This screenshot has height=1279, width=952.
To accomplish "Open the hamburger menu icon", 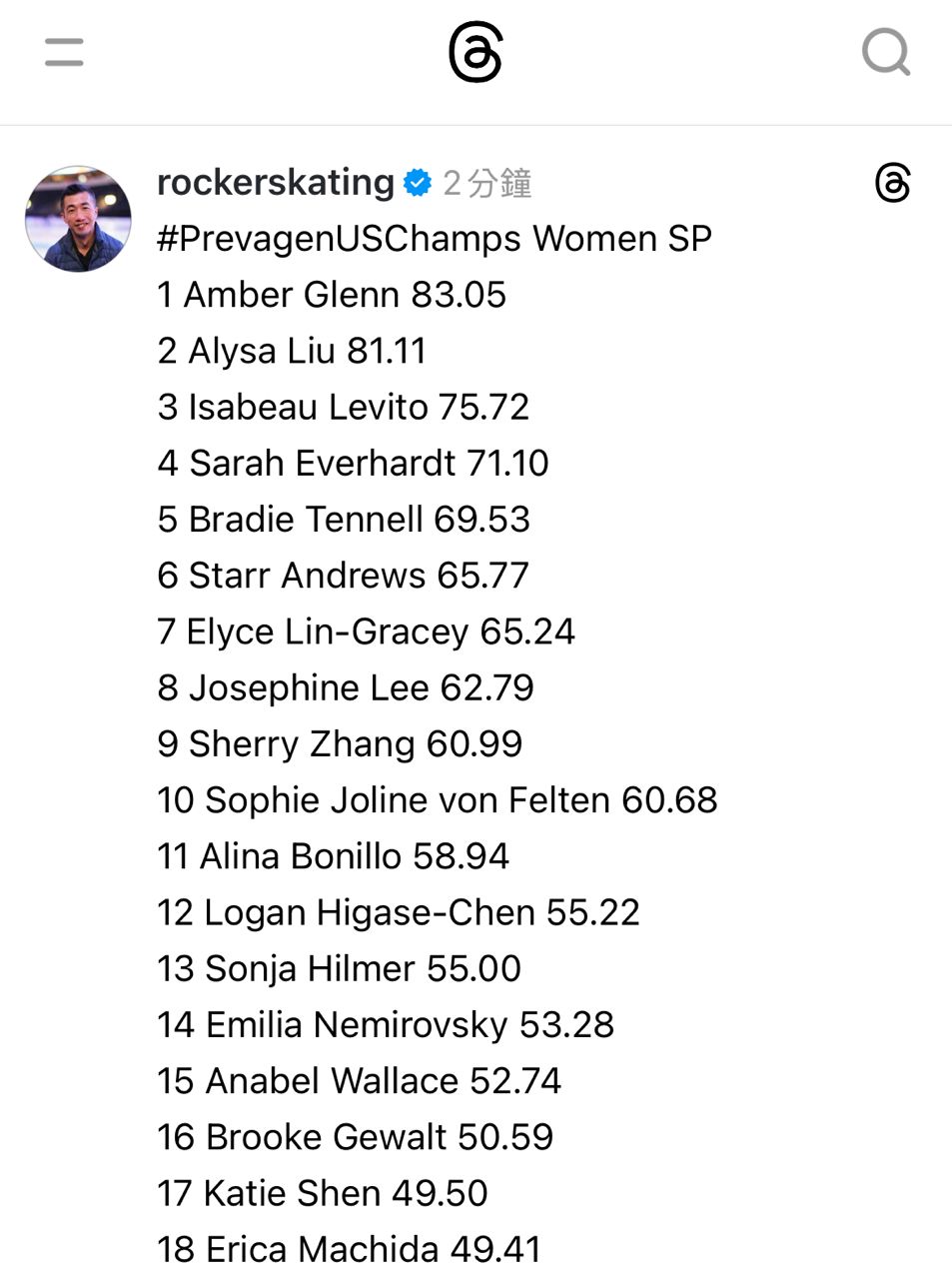I will (x=64, y=52).
